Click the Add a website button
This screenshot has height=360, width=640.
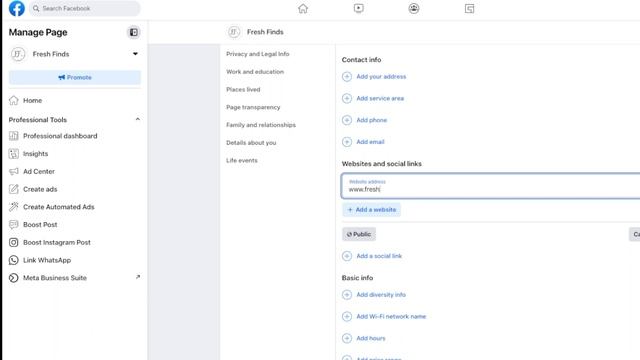371,209
